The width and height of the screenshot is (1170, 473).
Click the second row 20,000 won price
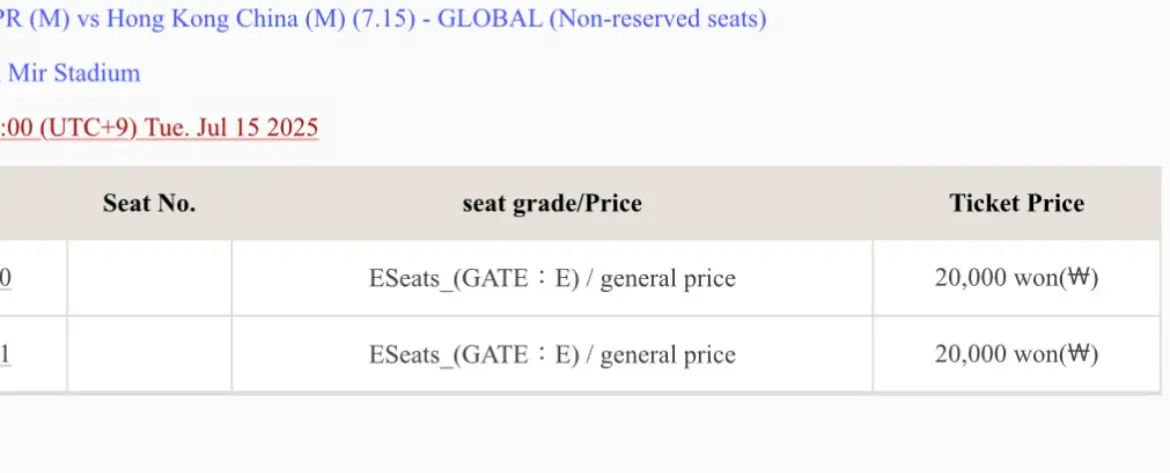[x=1017, y=354]
